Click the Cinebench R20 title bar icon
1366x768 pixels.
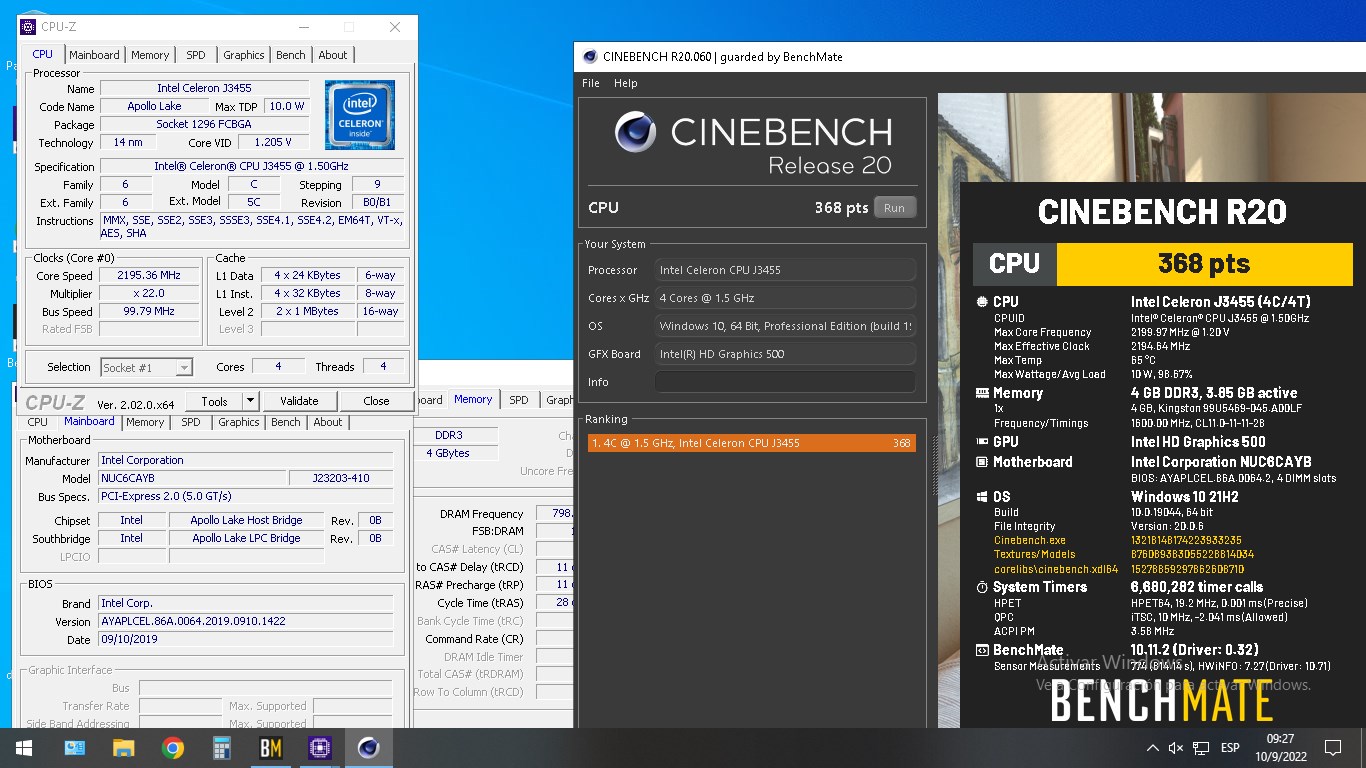coord(590,57)
